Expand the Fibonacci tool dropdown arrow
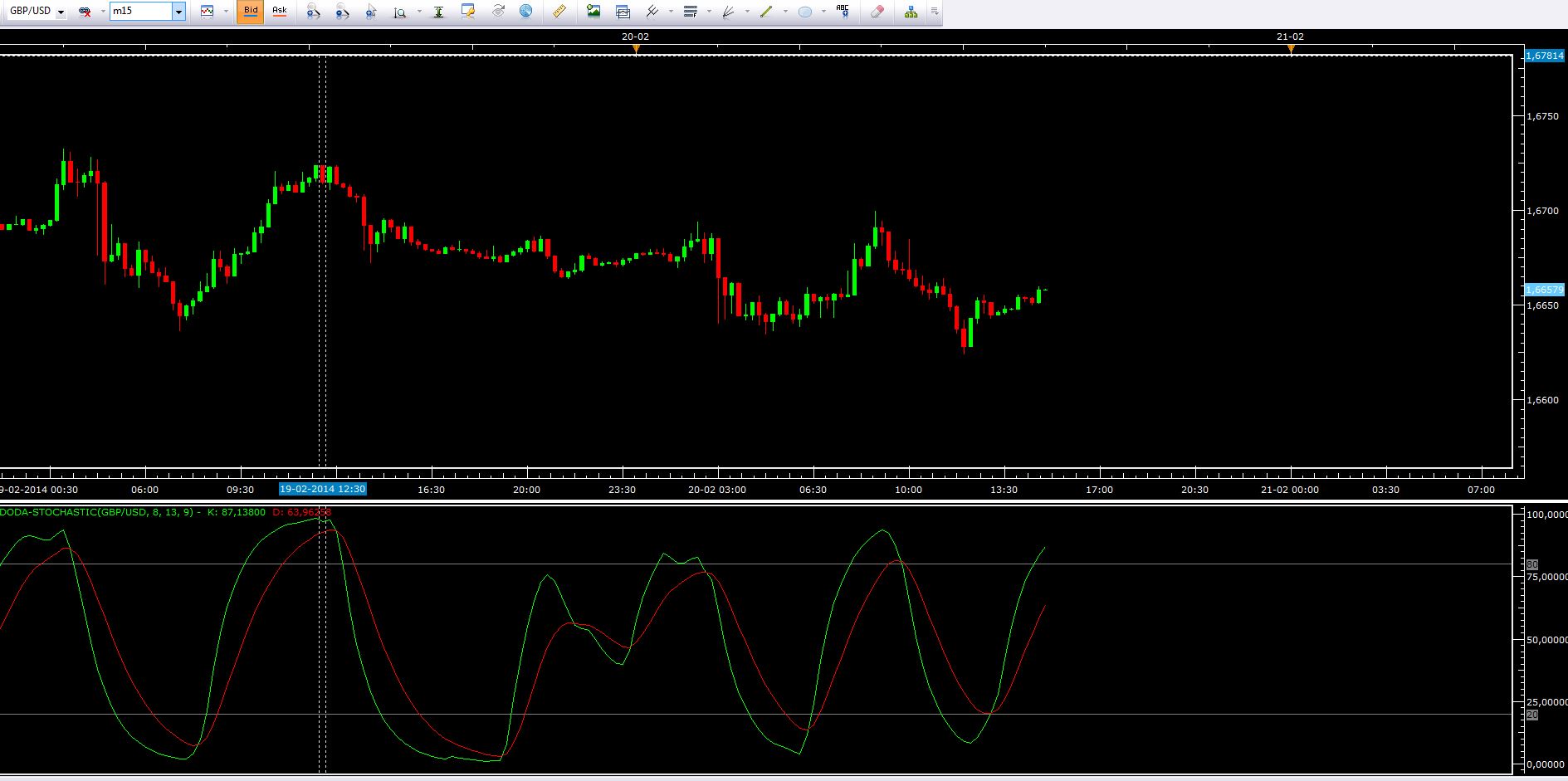The image size is (1568, 781). coord(709,12)
